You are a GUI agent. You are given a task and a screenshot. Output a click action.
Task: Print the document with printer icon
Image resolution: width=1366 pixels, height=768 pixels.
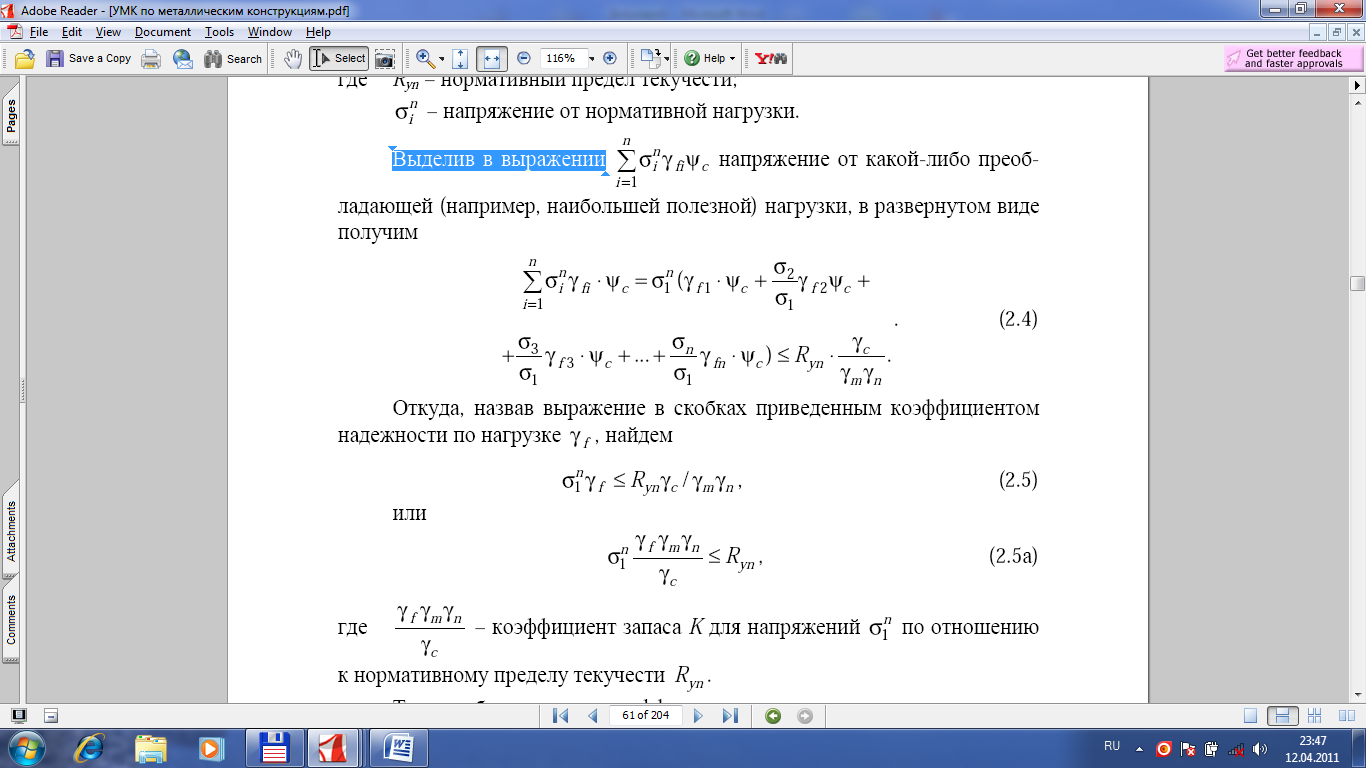151,58
